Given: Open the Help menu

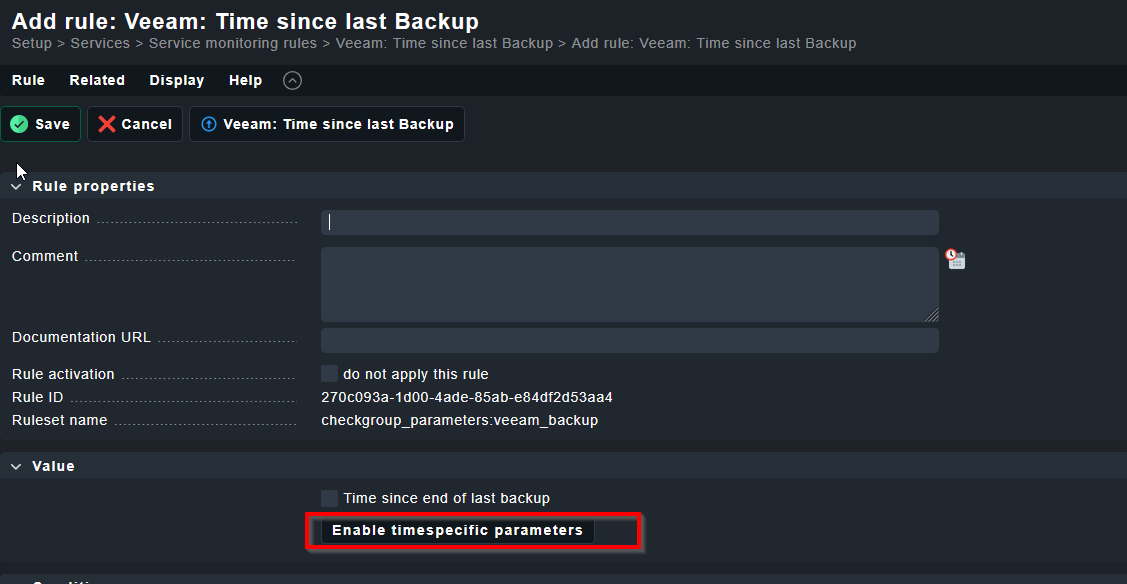Looking at the screenshot, I should click(x=245, y=81).
